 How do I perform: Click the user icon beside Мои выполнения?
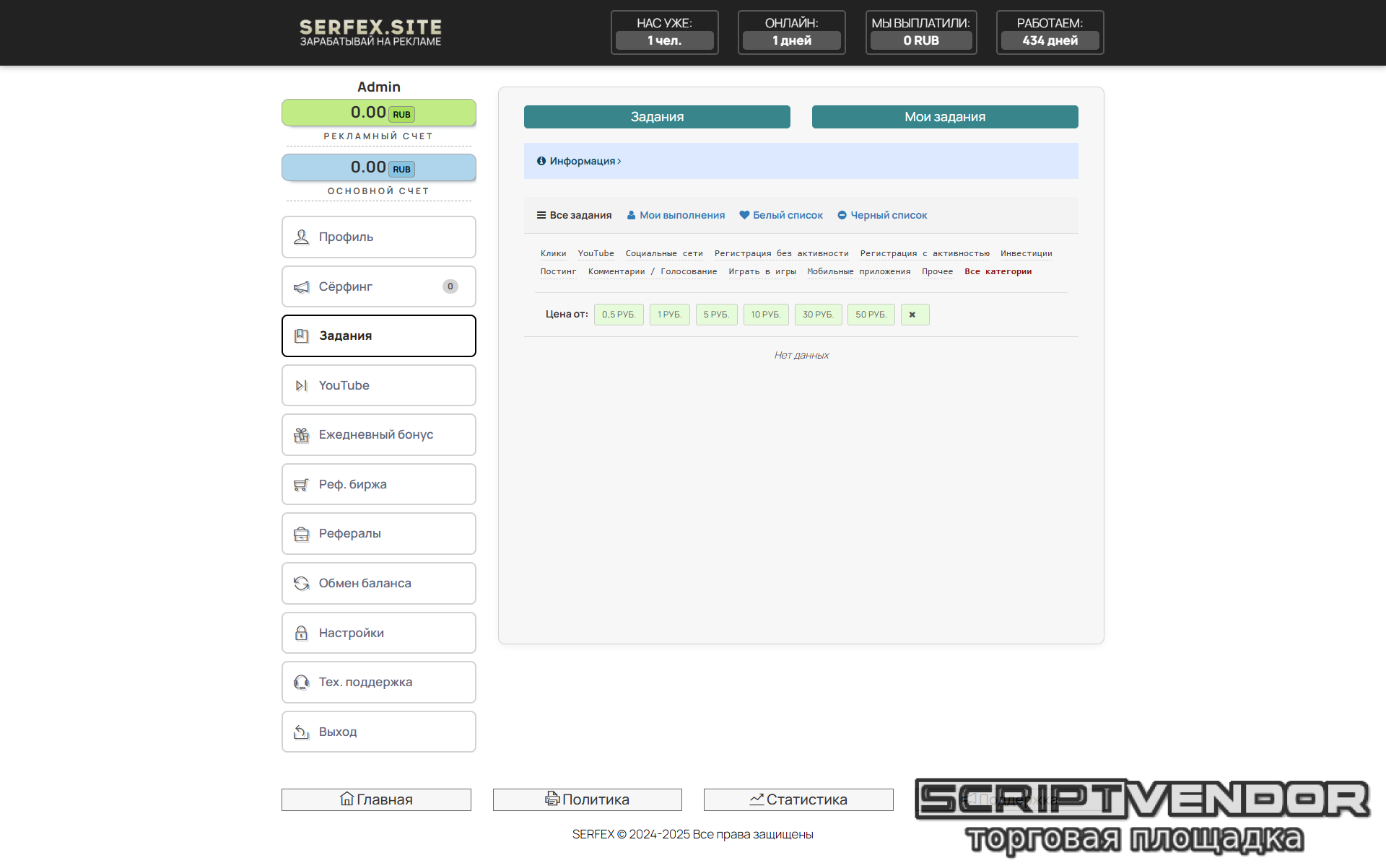coord(631,215)
